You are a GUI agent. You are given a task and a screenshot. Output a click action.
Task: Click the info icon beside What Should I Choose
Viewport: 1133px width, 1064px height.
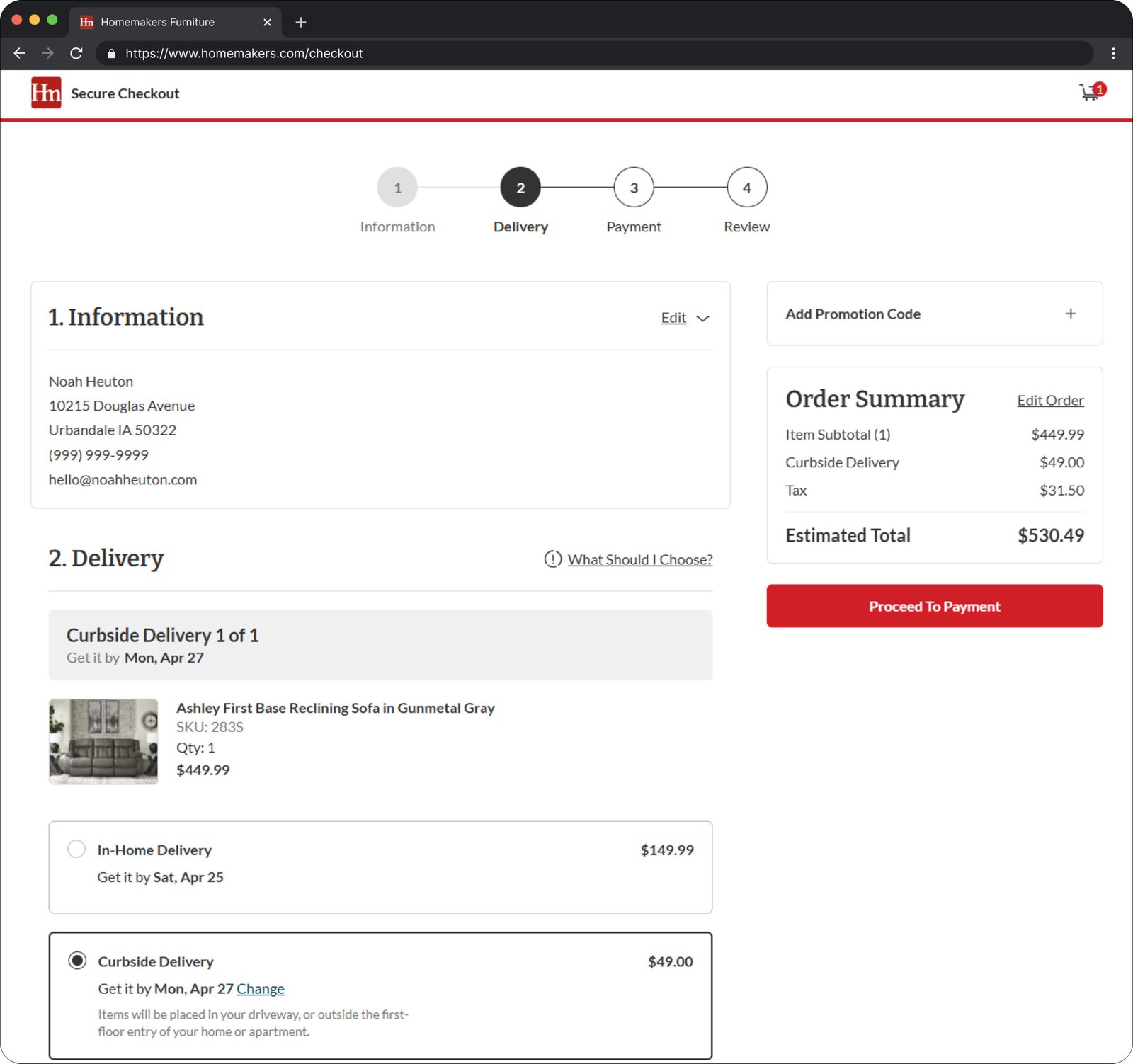pyautogui.click(x=552, y=559)
